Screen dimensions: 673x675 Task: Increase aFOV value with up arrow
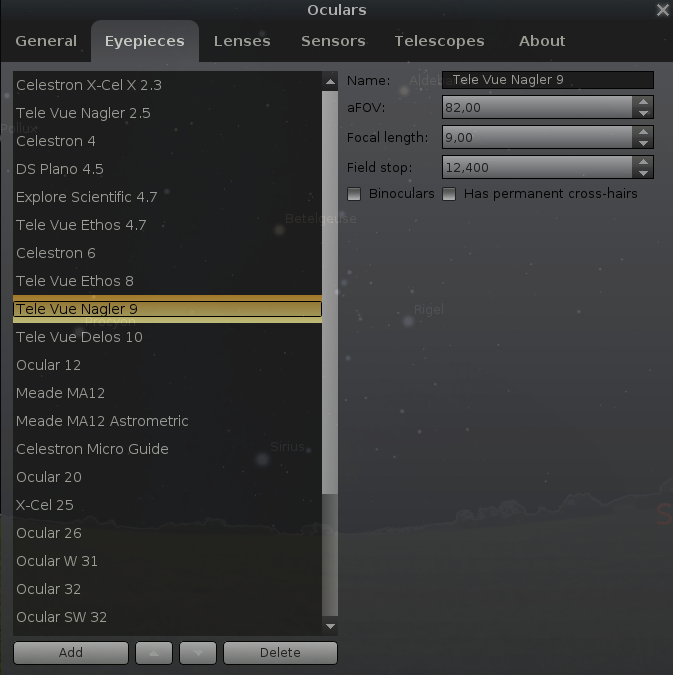click(643, 102)
